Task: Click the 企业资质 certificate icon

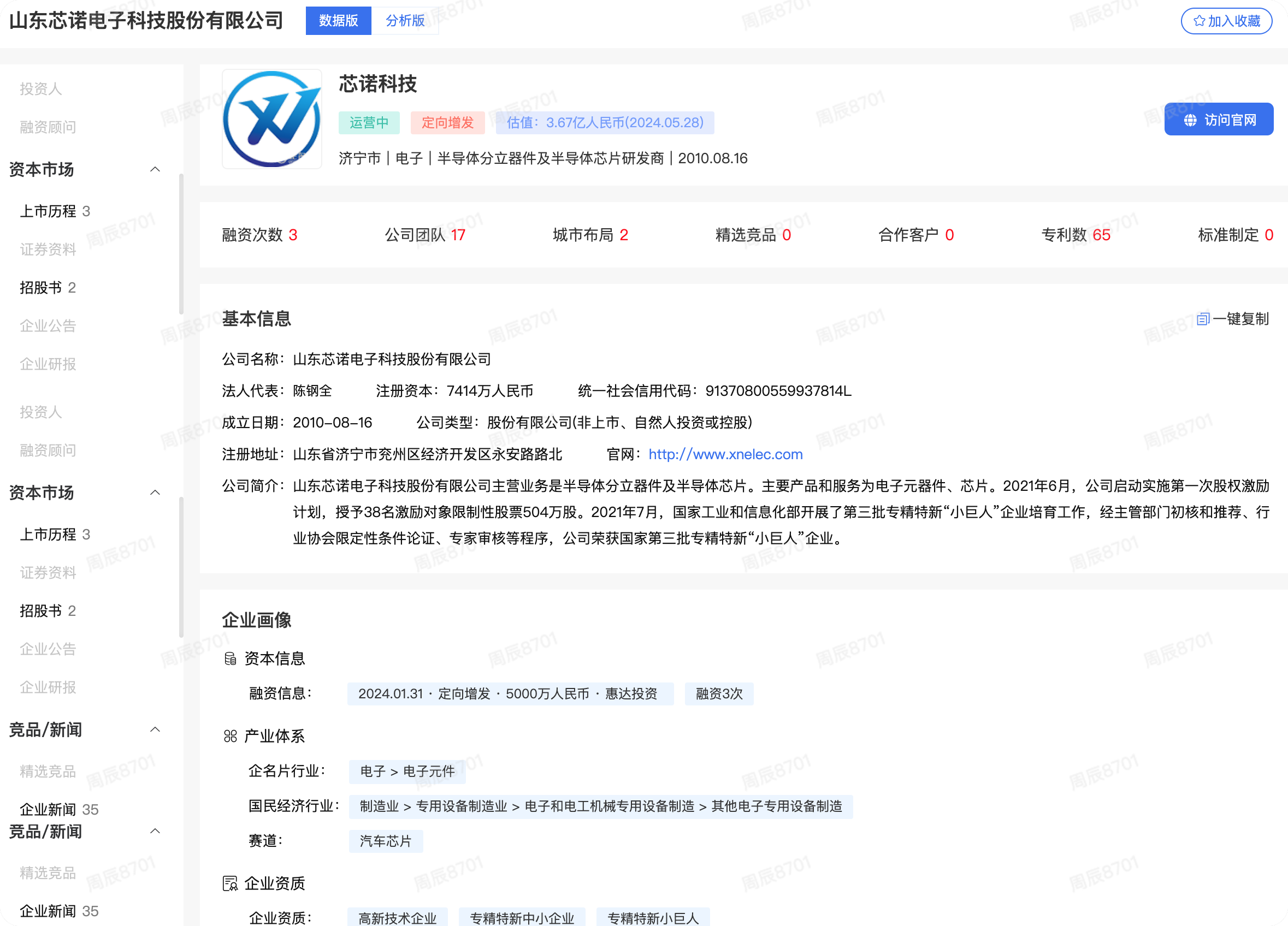Action: [230, 883]
